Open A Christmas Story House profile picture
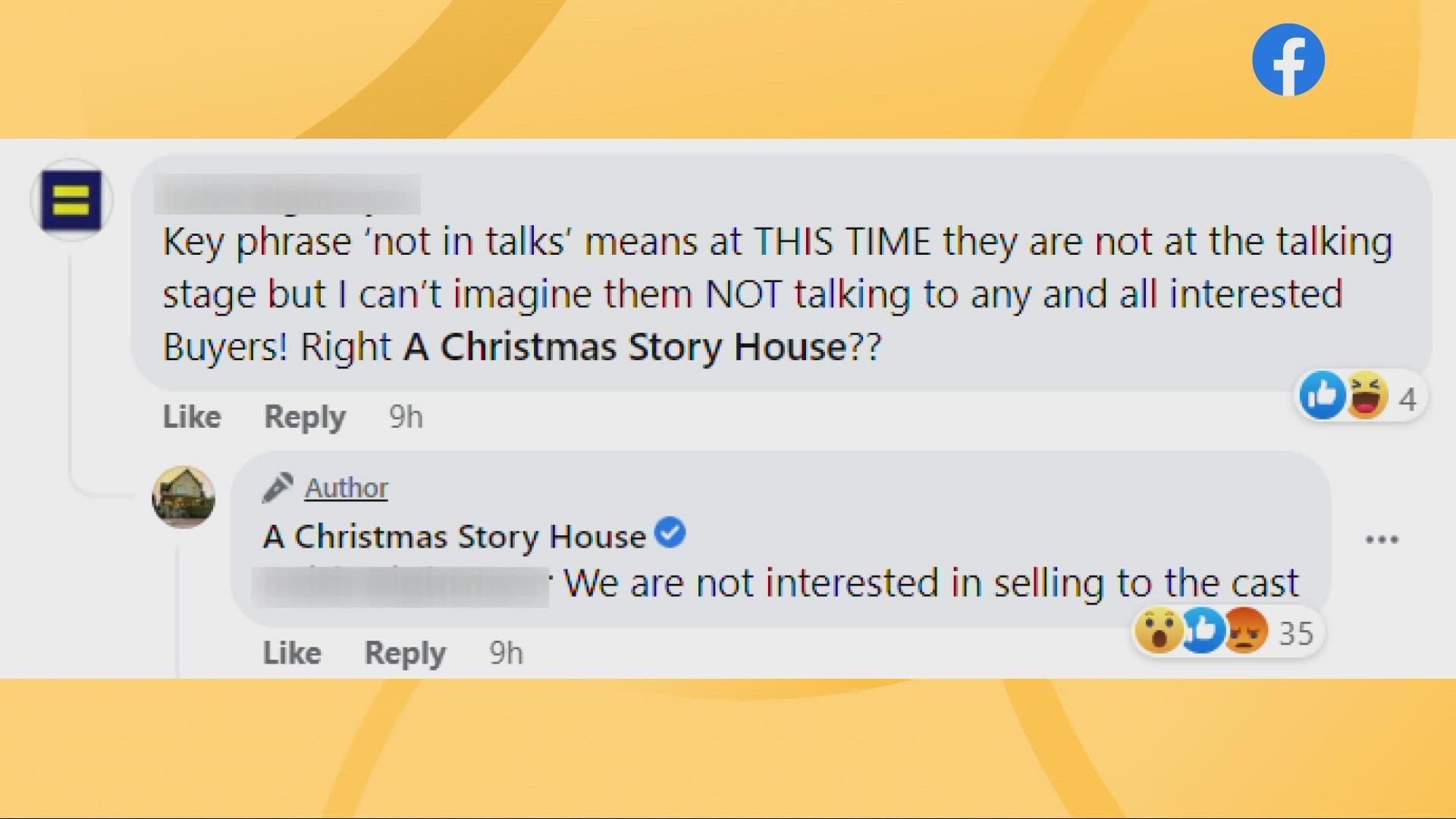 (184, 497)
